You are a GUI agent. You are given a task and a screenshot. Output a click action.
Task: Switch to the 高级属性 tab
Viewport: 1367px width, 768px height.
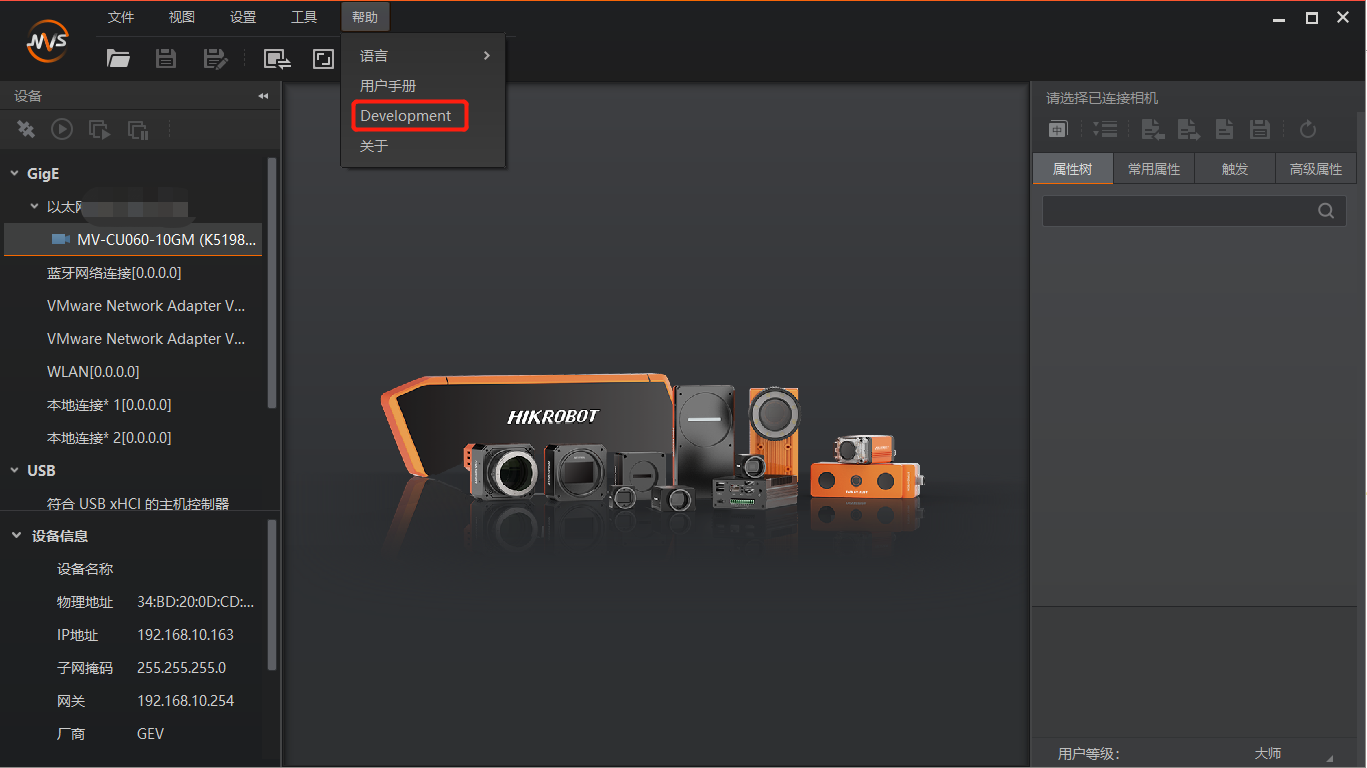pyautogui.click(x=1316, y=169)
